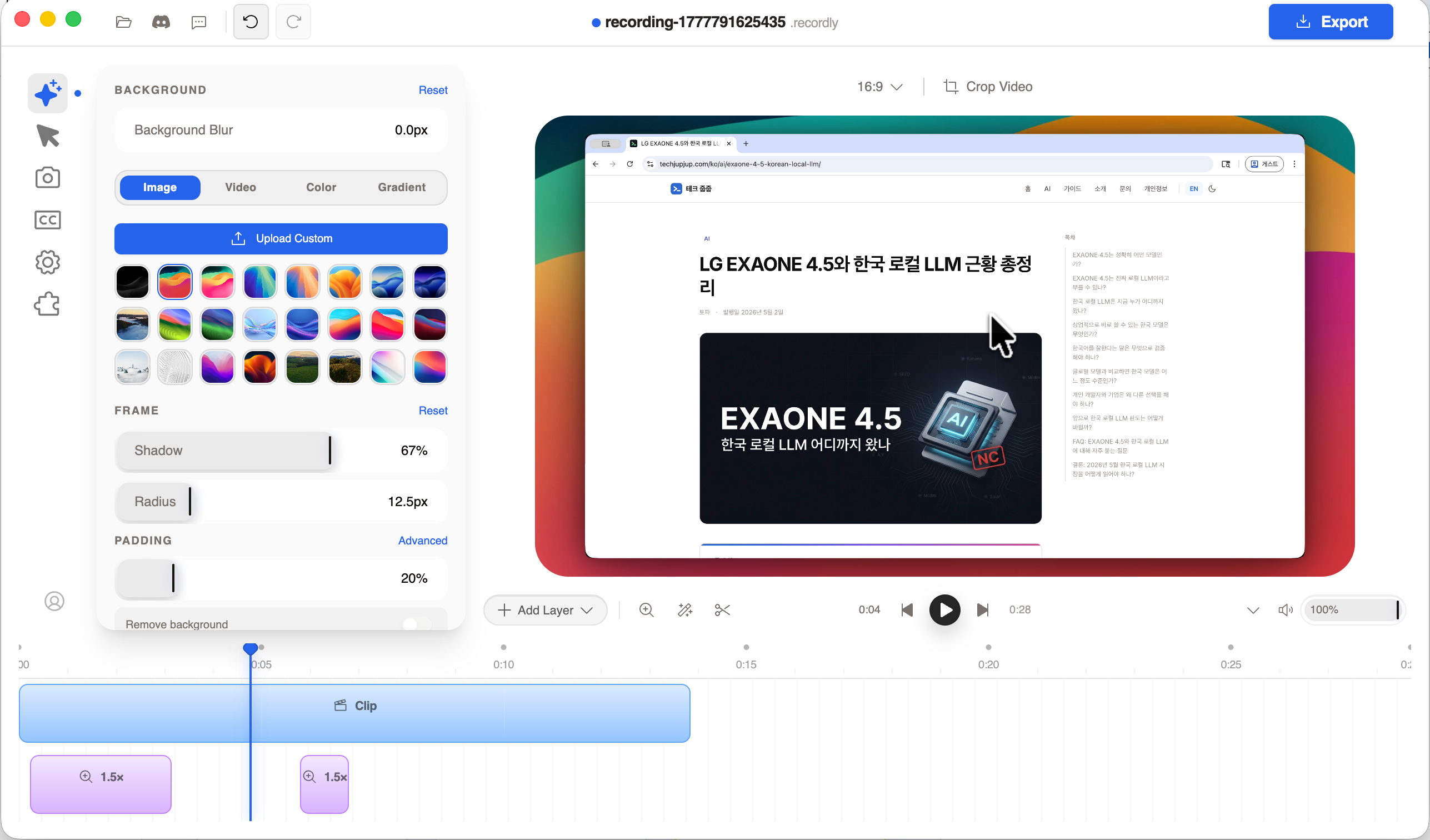Viewport: 1430px width, 840px height.
Task: Select the sparkle appearance panel icon
Action: coord(48,93)
